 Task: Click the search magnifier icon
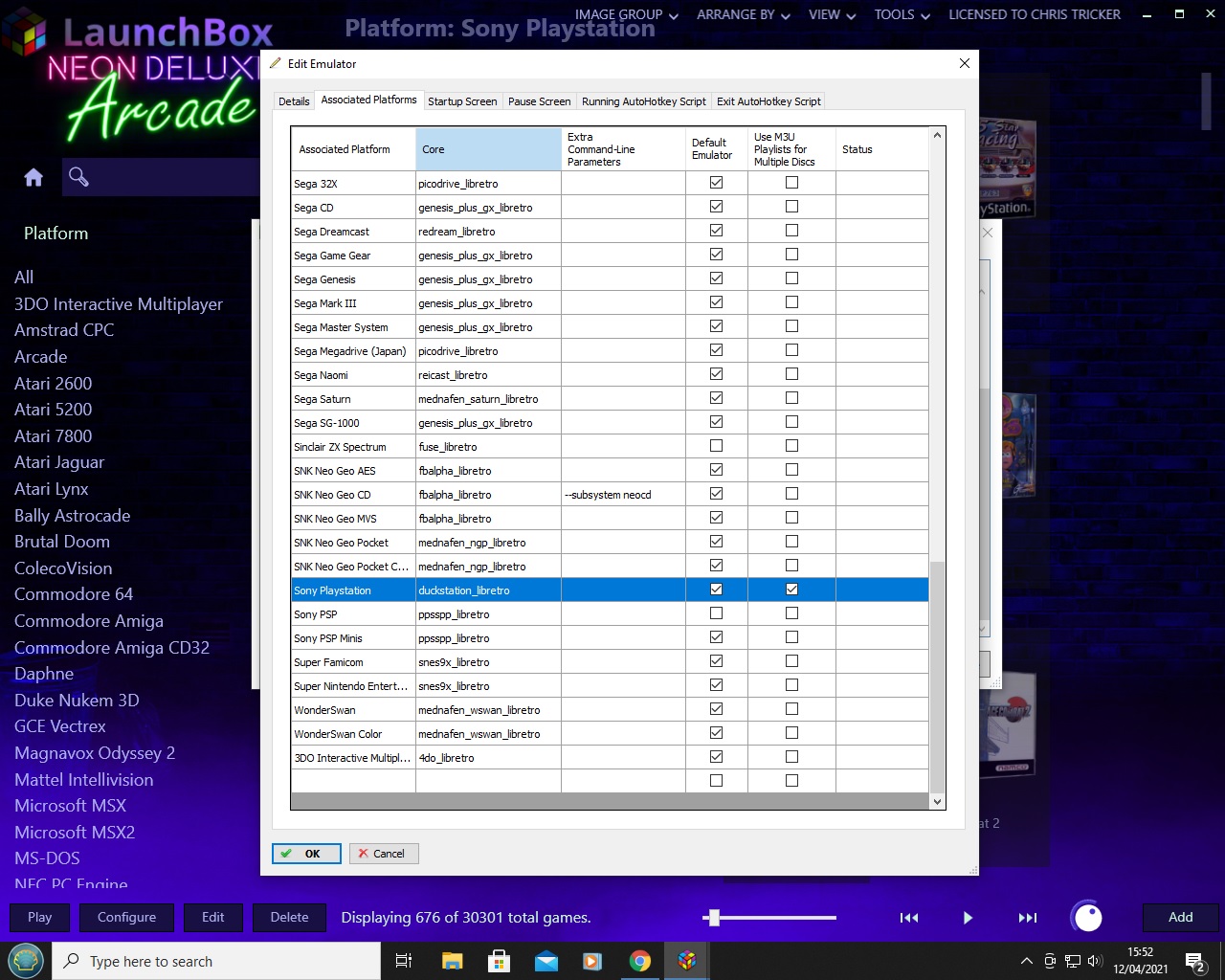[x=78, y=177]
